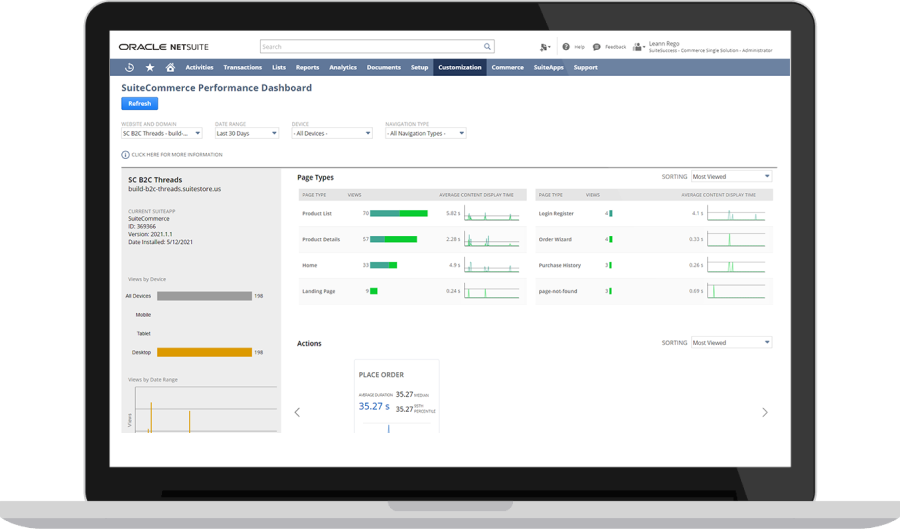Go to next action with right arrow
The image size is (900, 529).
coord(765,412)
